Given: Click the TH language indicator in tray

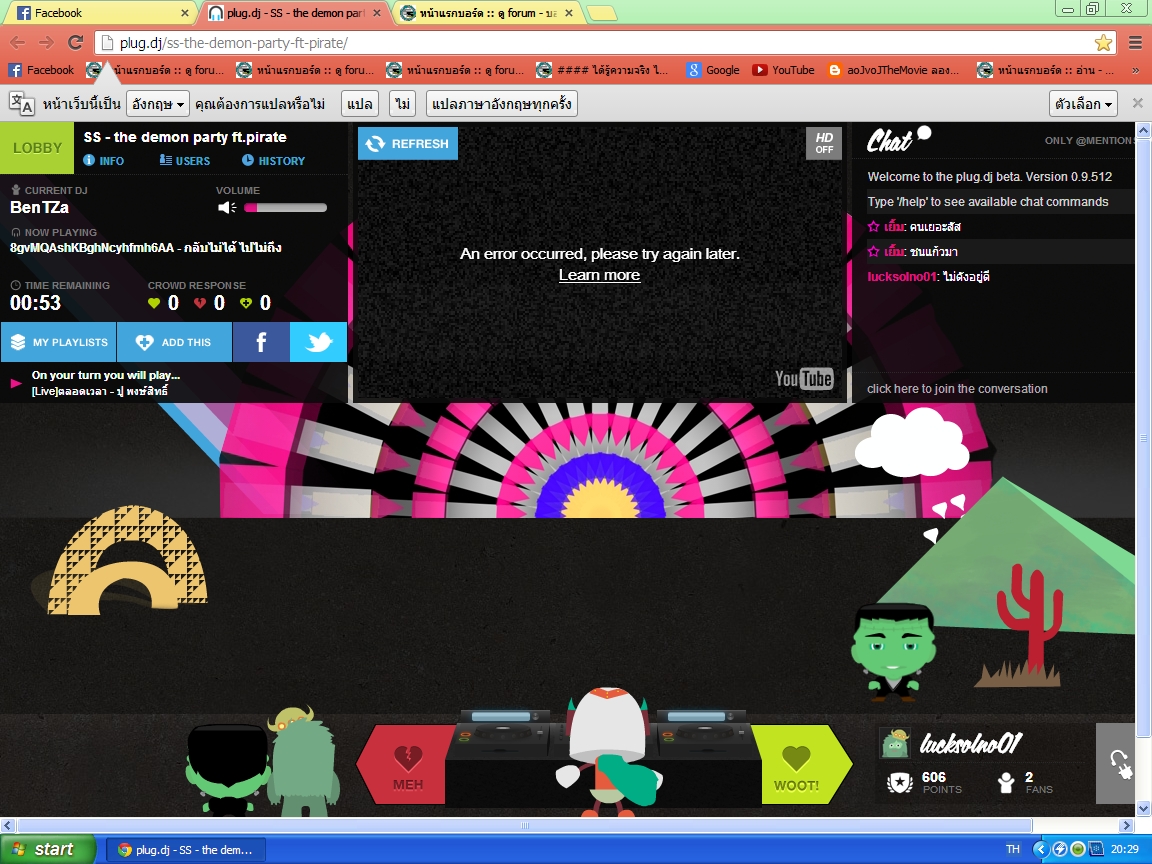Looking at the screenshot, I should [1012, 849].
